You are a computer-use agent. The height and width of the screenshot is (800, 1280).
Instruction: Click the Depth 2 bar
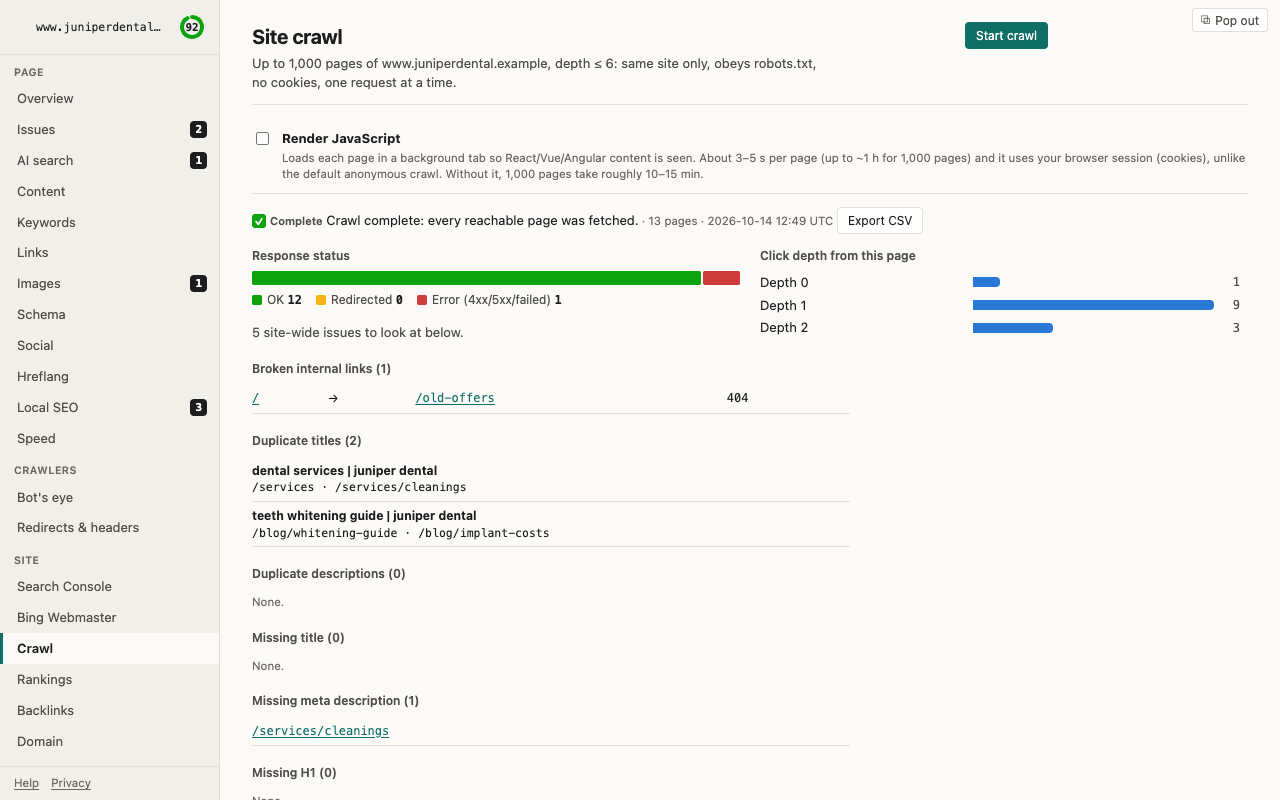pos(1013,328)
